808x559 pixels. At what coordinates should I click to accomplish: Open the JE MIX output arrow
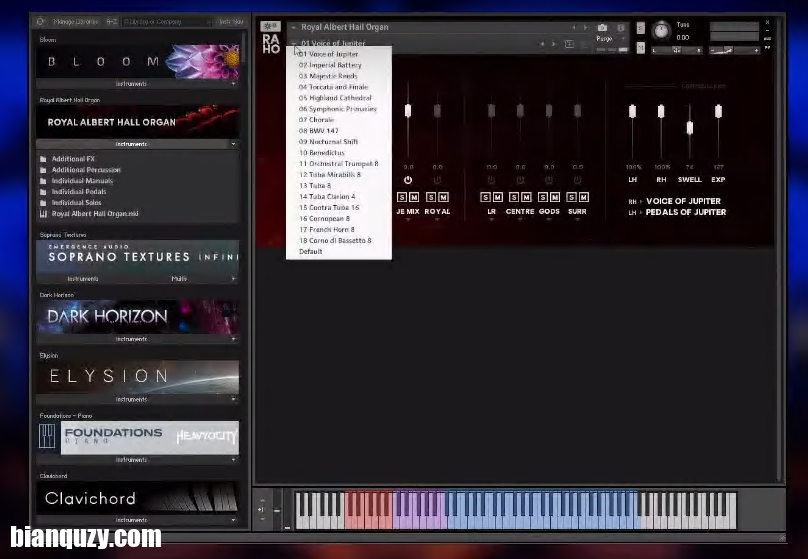[408, 220]
